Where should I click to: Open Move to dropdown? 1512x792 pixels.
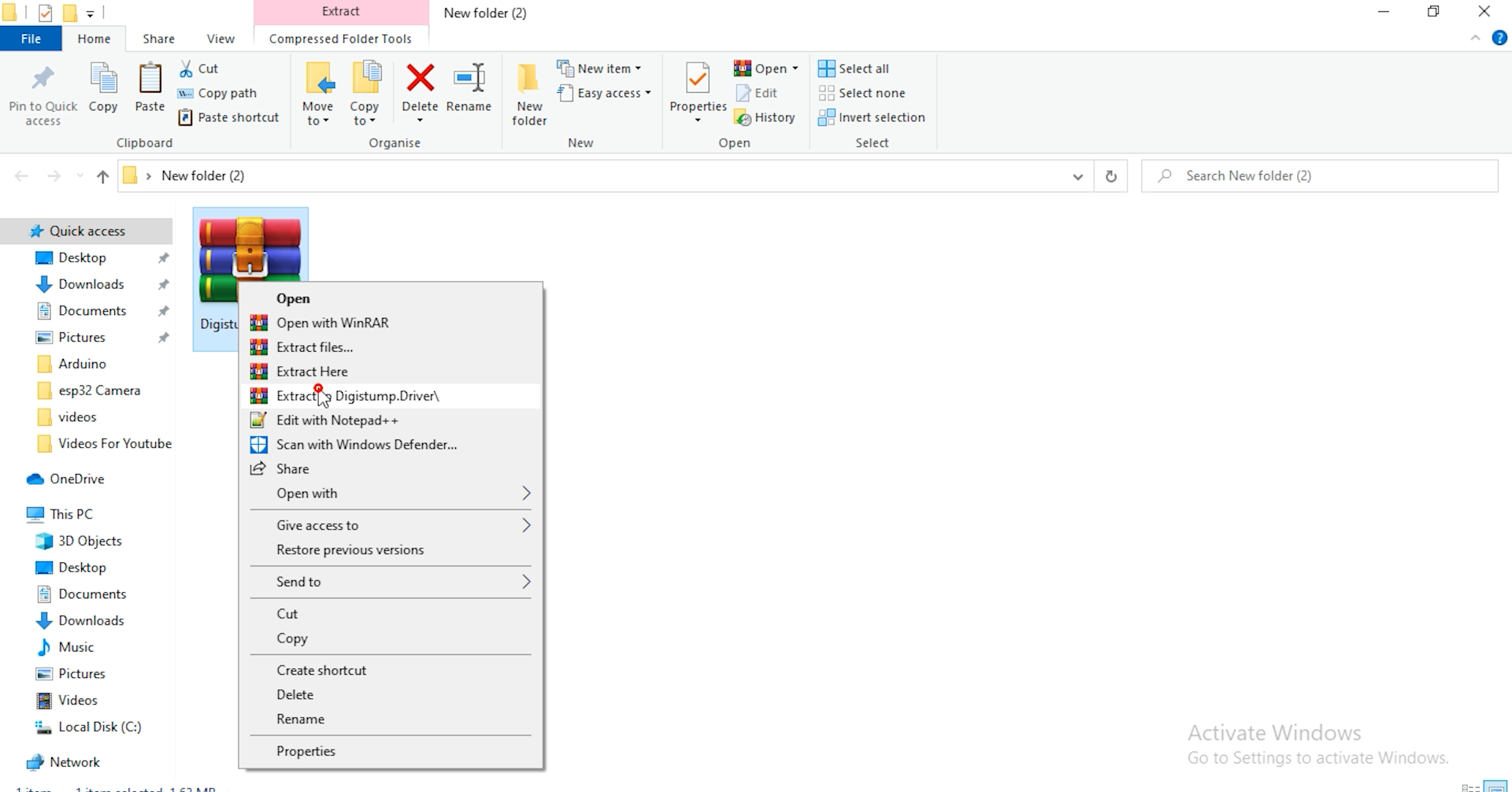(317, 114)
